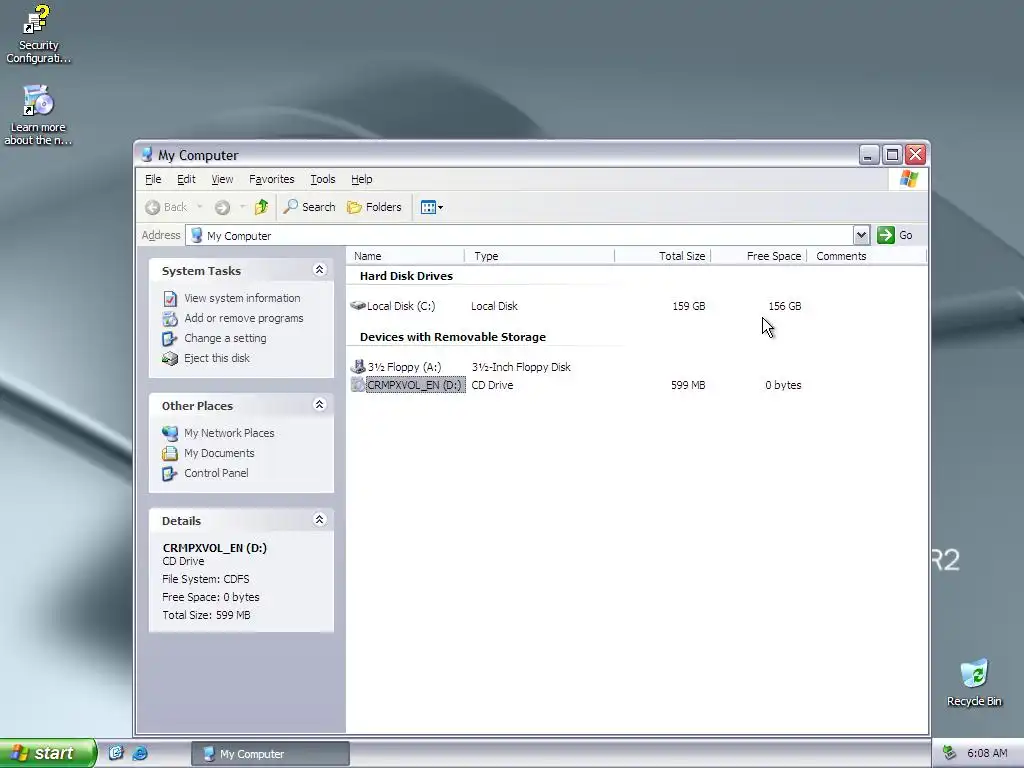This screenshot has width=1024, height=768.
Task: Select 3½ Floppy (A:) drive
Action: coord(404,367)
